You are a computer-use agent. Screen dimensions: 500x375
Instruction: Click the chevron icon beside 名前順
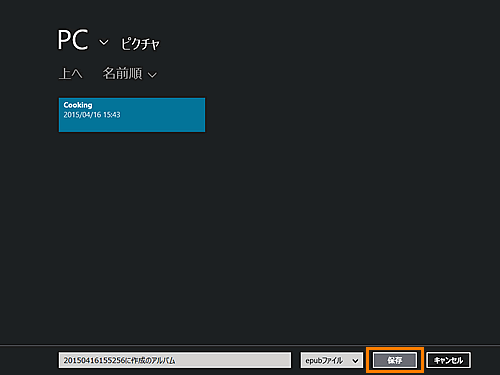click(x=152, y=75)
